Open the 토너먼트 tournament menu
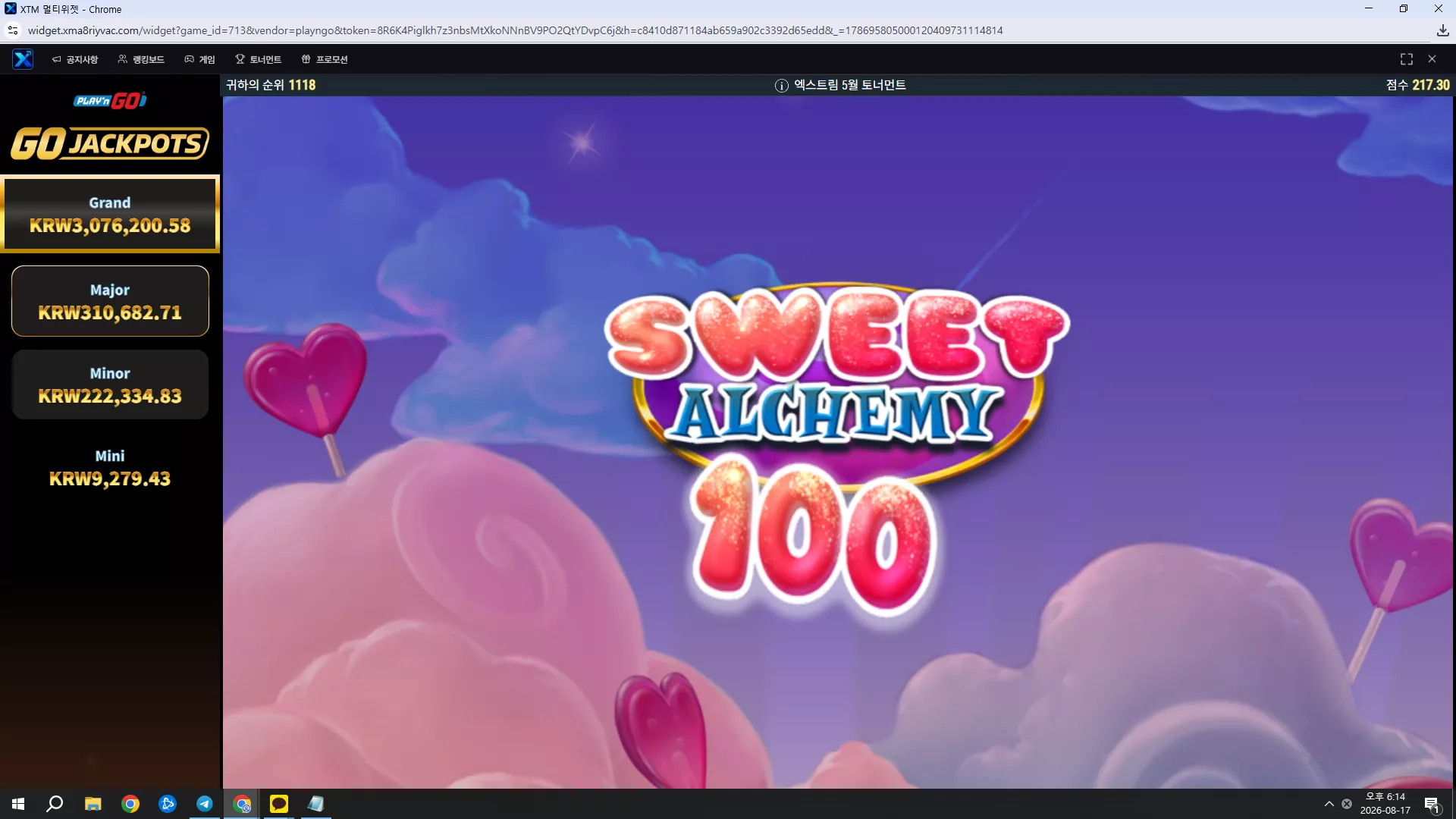The width and height of the screenshot is (1456, 819). pos(258,59)
